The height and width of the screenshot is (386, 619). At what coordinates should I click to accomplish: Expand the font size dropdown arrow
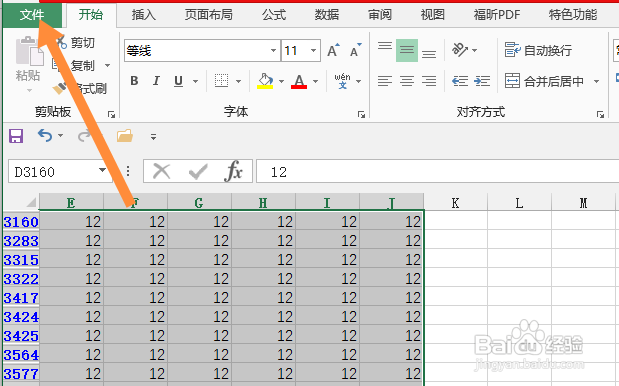click(313, 51)
